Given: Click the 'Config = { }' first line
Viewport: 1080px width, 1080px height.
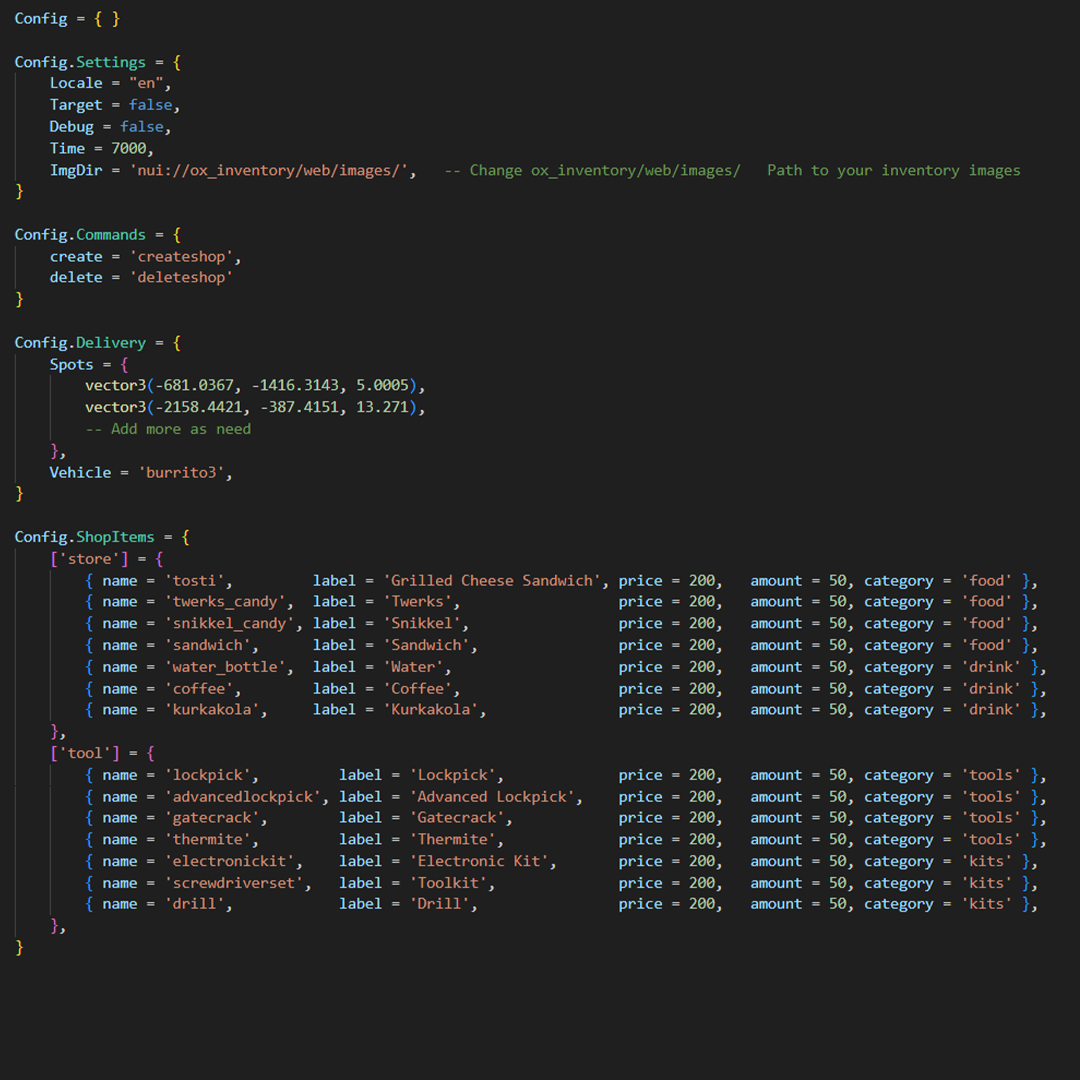Looking at the screenshot, I should tap(68, 19).
